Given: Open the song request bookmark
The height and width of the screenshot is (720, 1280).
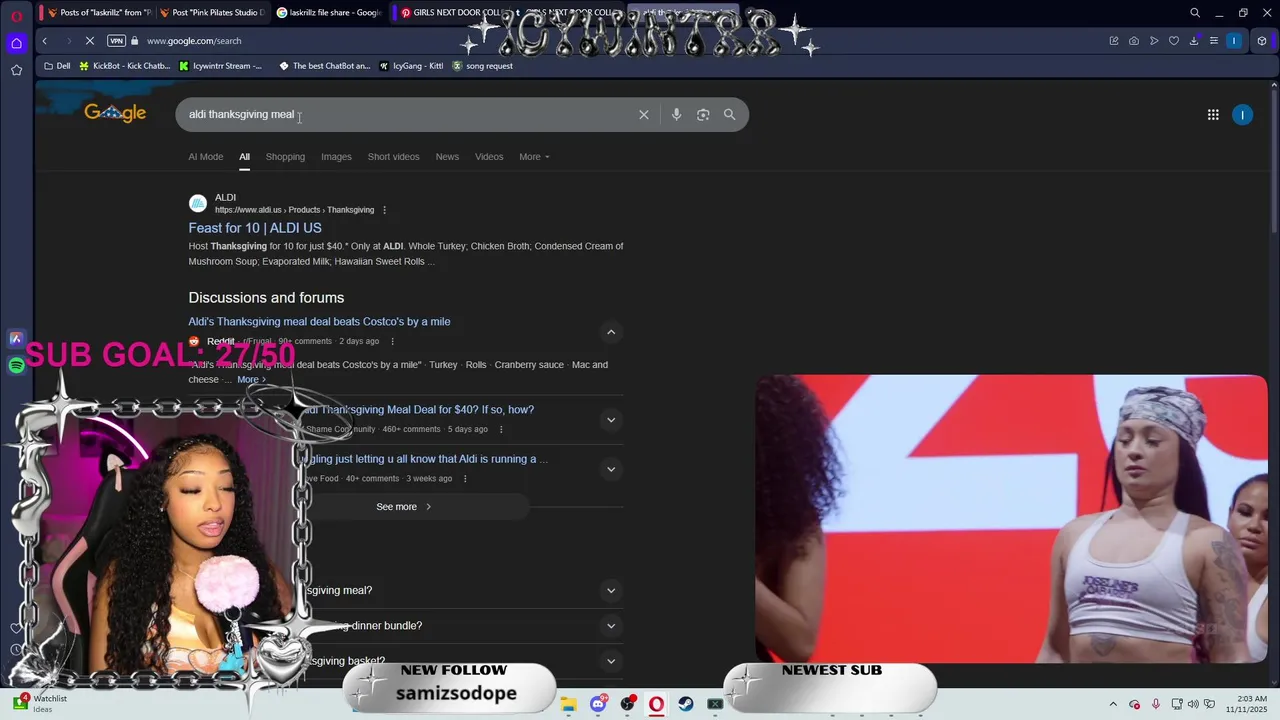Looking at the screenshot, I should point(482,66).
